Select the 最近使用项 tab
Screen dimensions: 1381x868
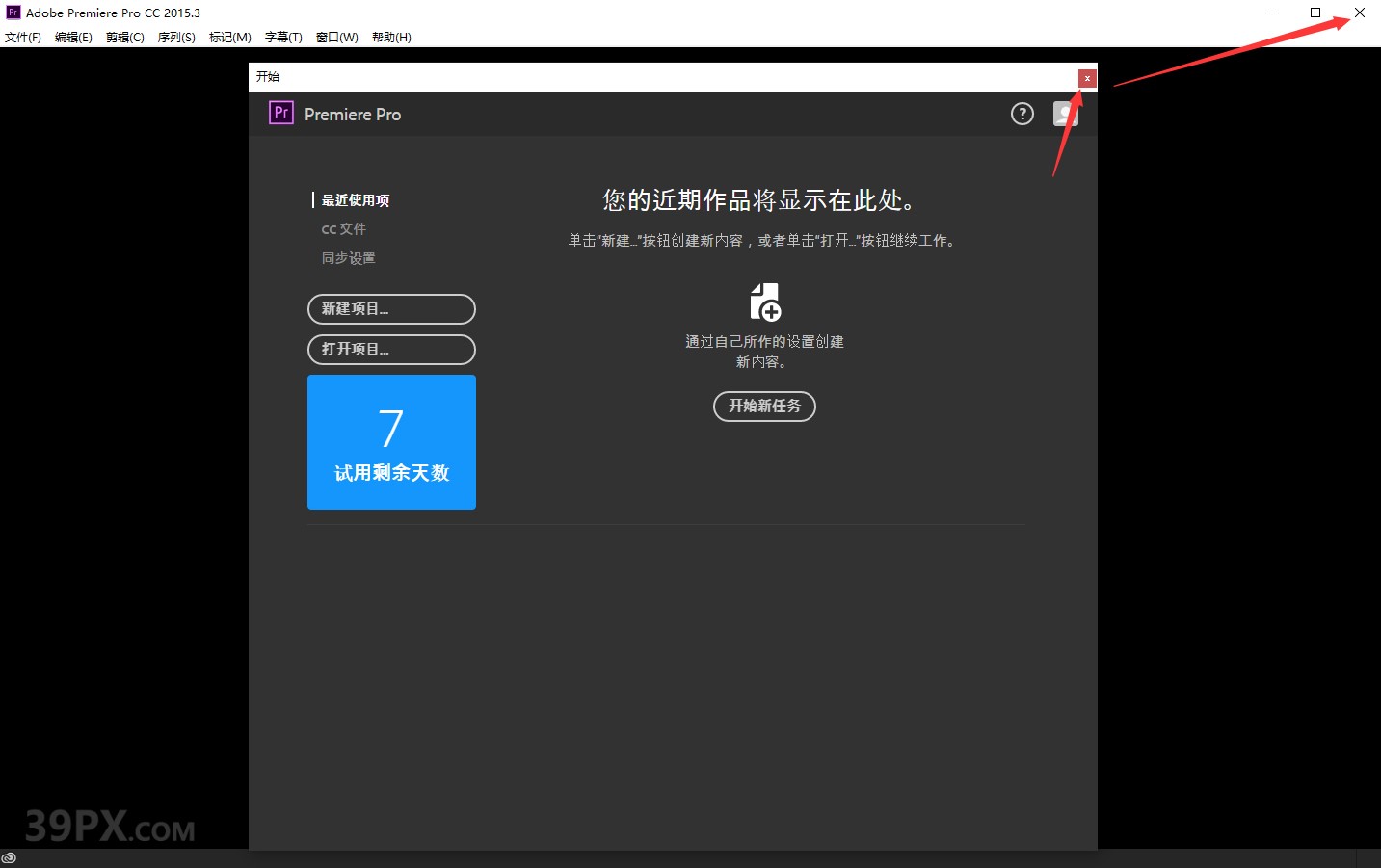point(356,200)
